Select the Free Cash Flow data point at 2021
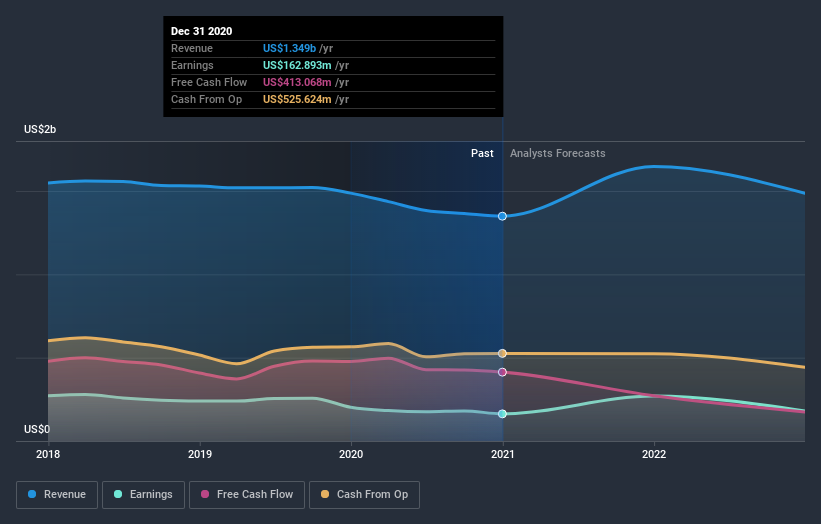This screenshot has width=821, height=524. [x=502, y=372]
